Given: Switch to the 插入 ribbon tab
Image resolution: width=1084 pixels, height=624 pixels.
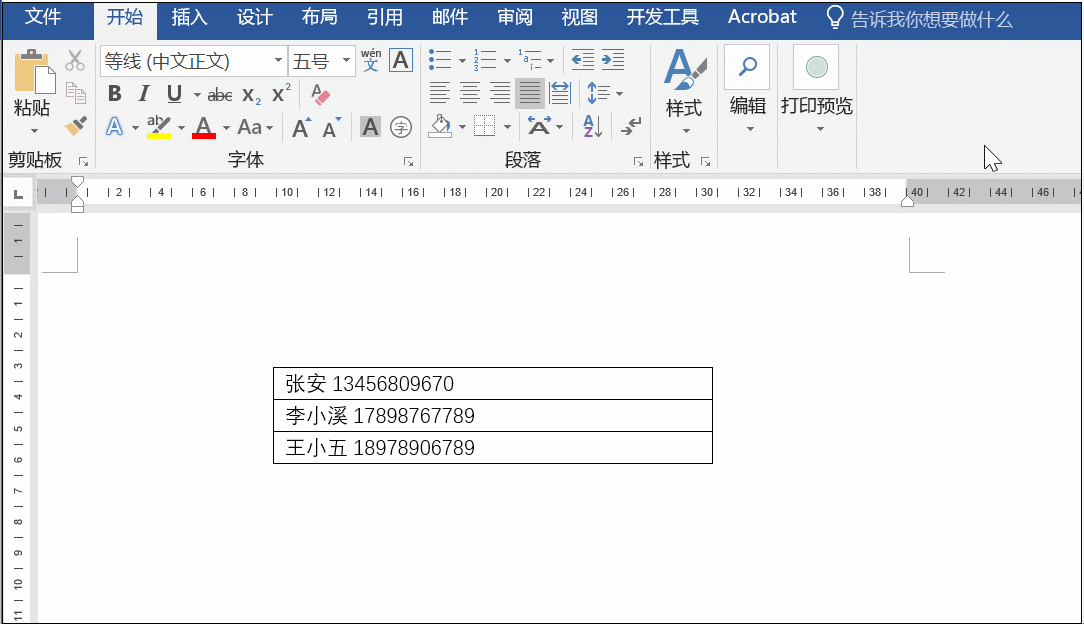Looking at the screenshot, I should (x=191, y=17).
